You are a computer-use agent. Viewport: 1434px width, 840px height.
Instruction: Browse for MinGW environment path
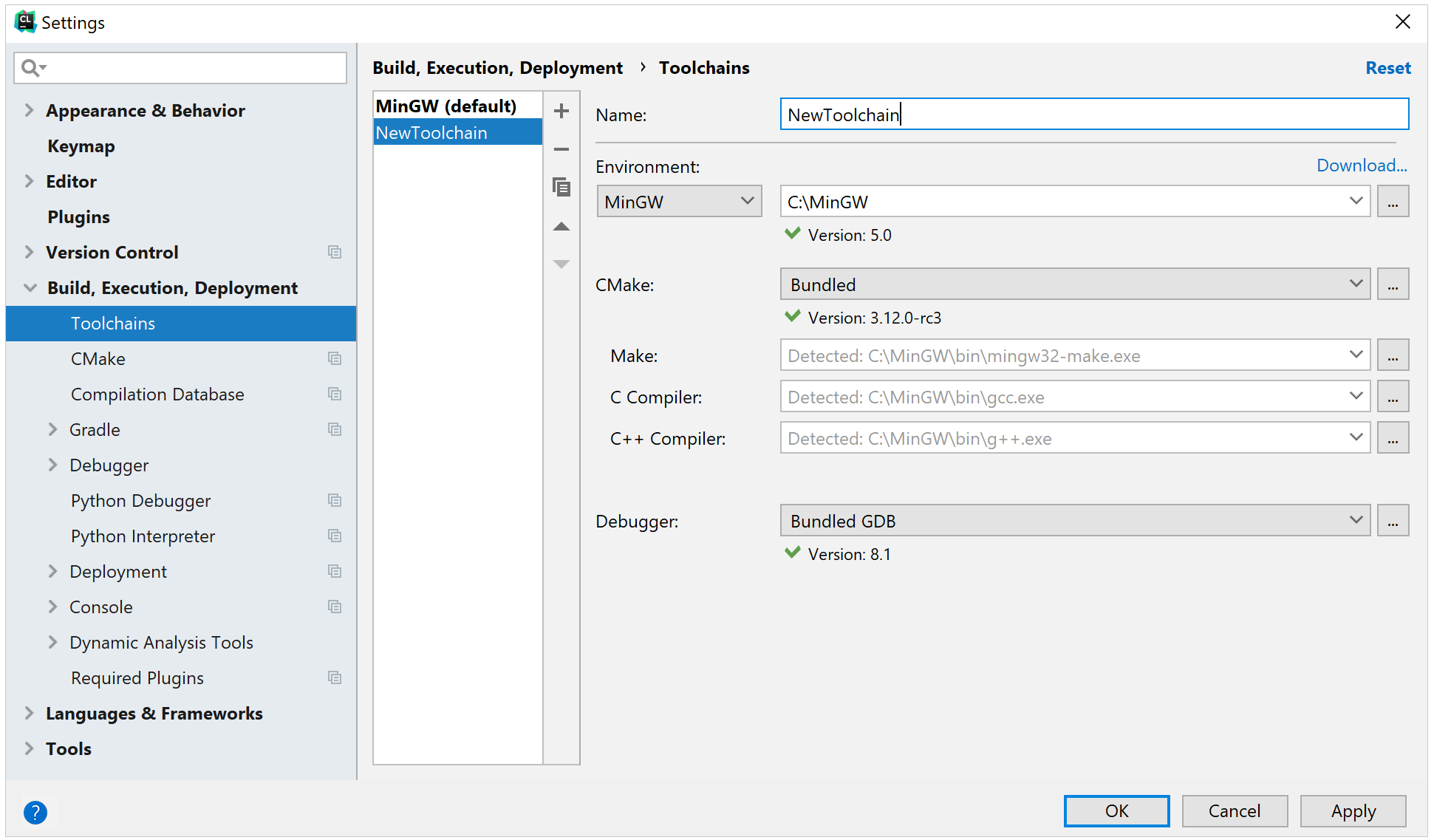coord(1393,202)
